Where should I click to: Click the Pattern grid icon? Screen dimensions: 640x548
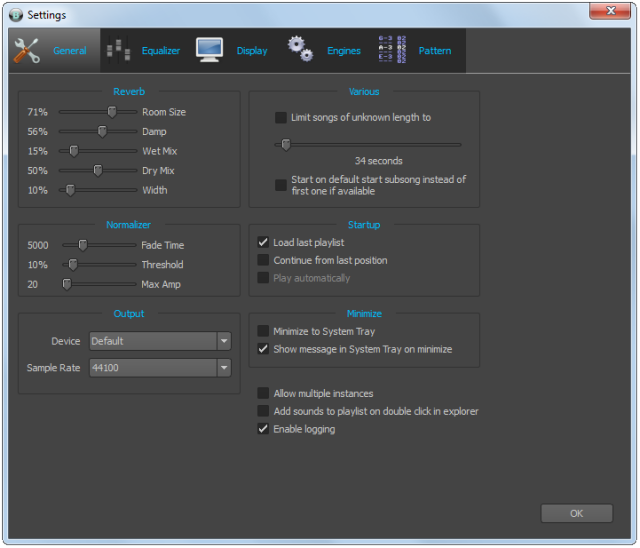pos(391,51)
